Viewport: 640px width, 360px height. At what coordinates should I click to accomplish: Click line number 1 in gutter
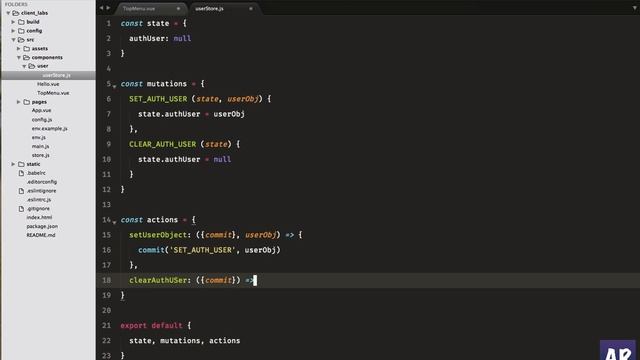(x=109, y=23)
